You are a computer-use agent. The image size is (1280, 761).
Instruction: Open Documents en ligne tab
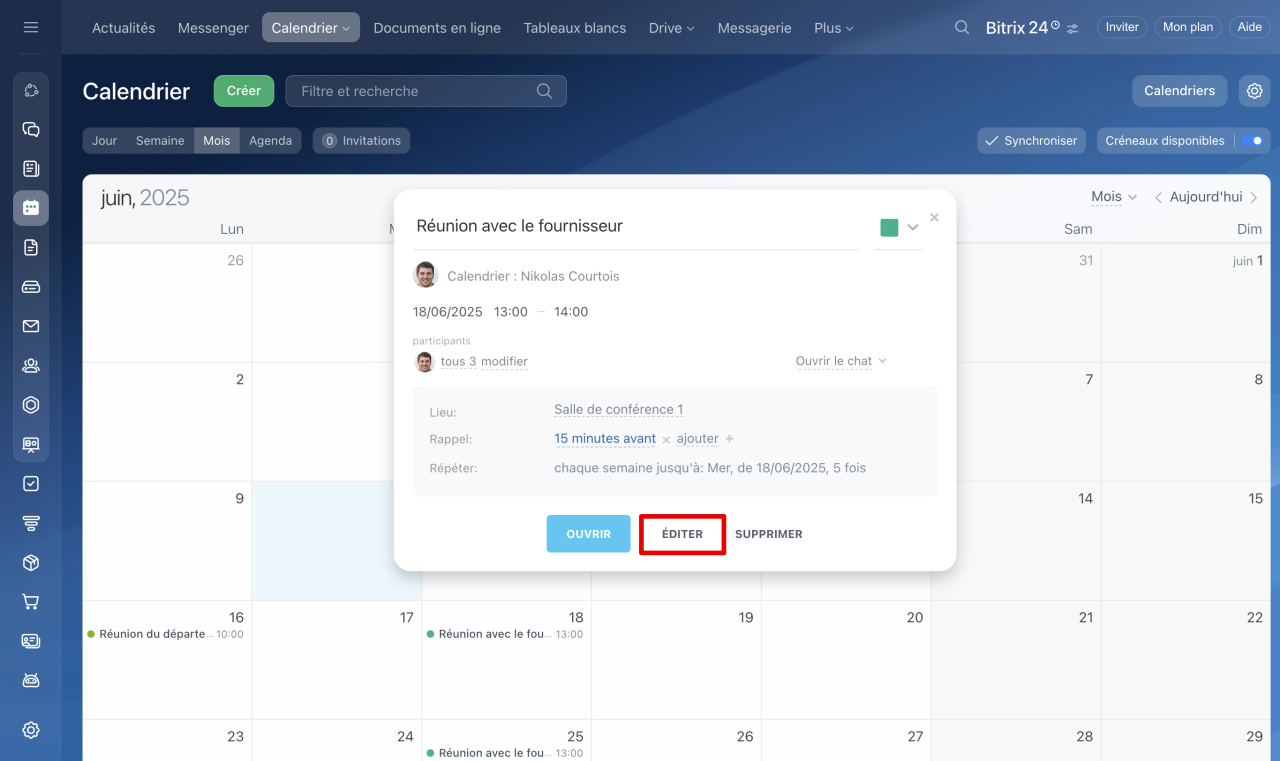point(437,28)
